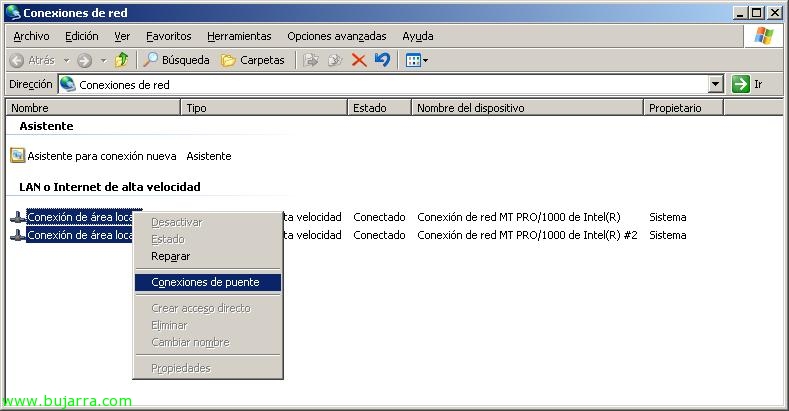Open the Views toolbar dropdown
This screenshot has height=411, width=789.
coord(417,60)
